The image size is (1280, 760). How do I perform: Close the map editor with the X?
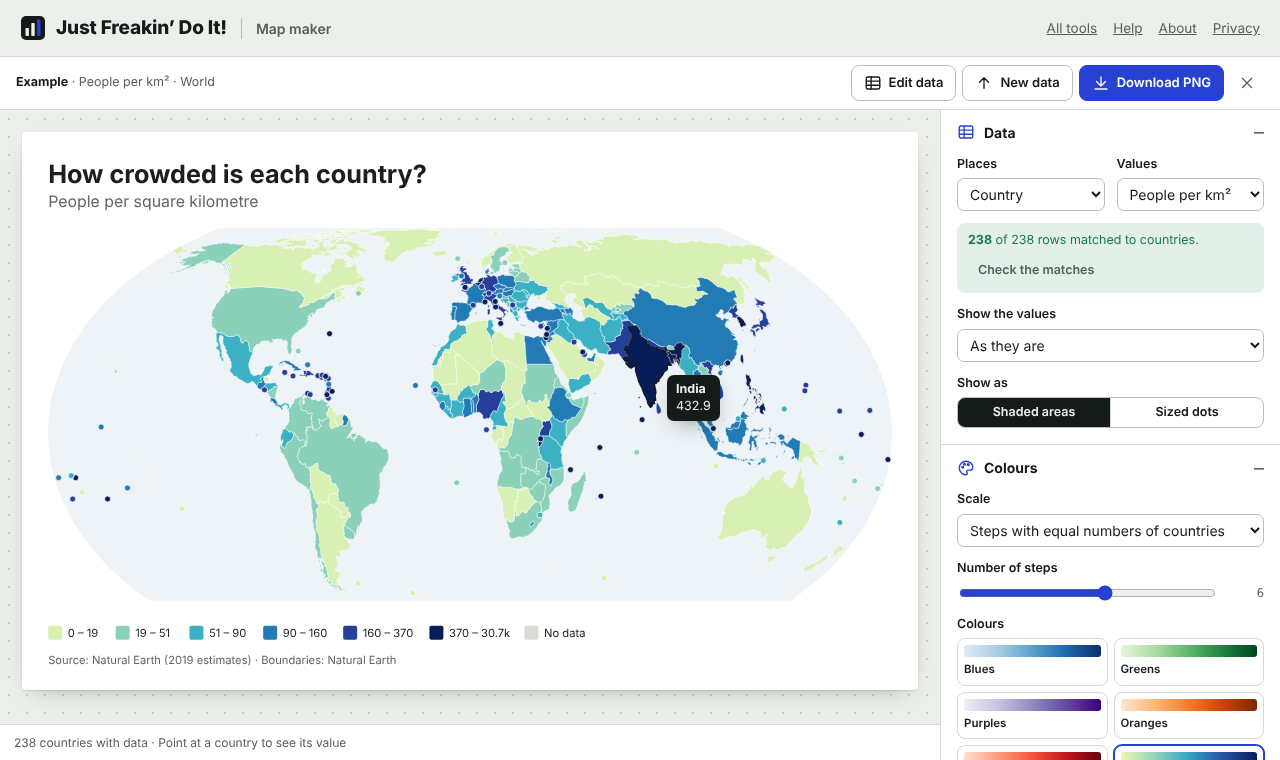pyautogui.click(x=1247, y=83)
